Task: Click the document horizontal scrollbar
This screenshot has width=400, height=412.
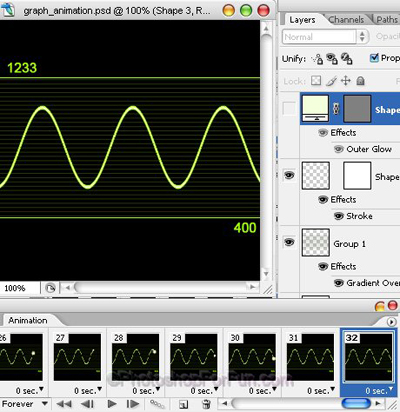Action: tap(162, 287)
